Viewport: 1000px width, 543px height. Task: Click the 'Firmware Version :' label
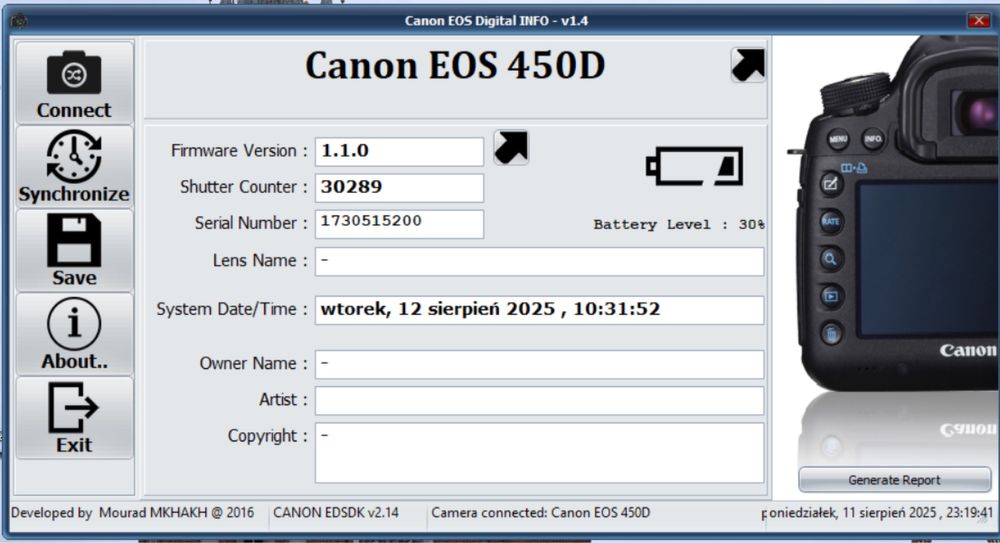point(239,151)
